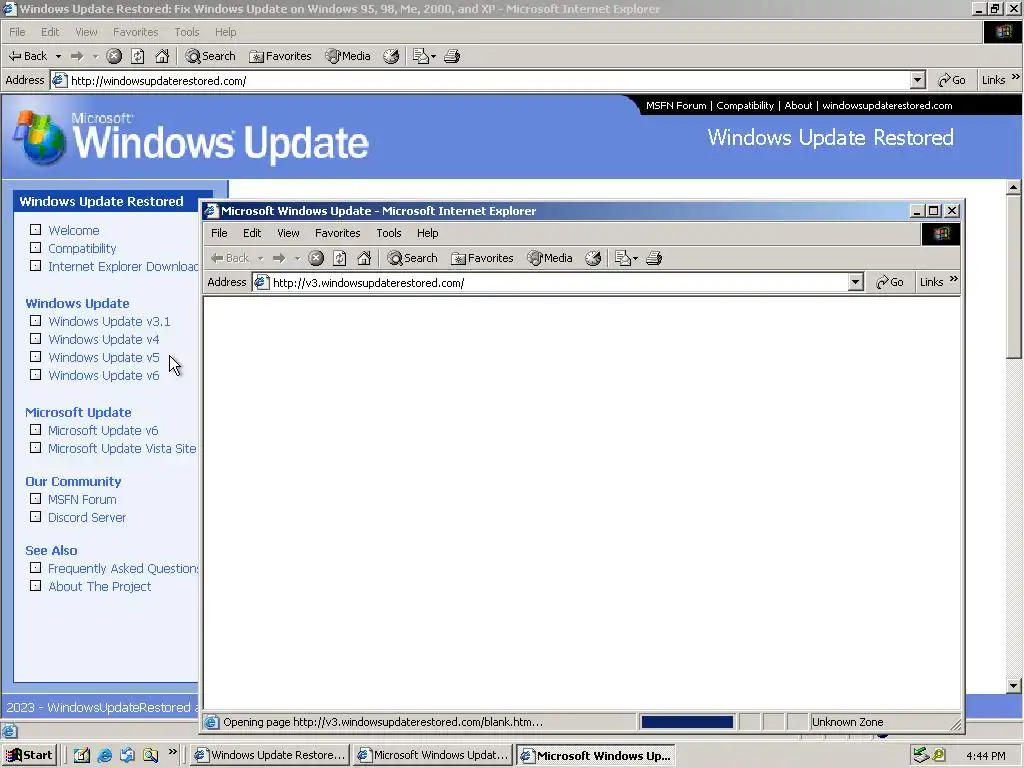Open Mail dropdown arrow in background window
The height and width of the screenshot is (768, 1024).
point(433,57)
